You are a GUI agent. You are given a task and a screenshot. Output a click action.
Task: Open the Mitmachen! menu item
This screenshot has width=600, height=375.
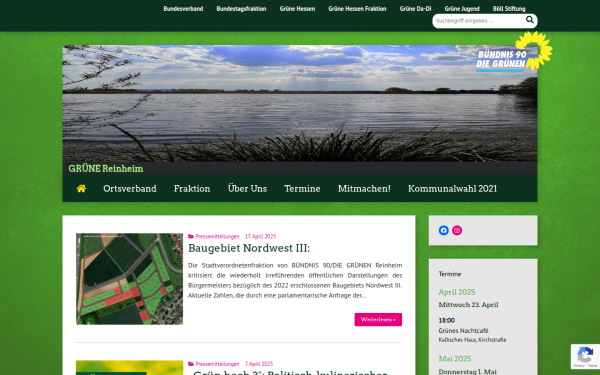click(364, 189)
